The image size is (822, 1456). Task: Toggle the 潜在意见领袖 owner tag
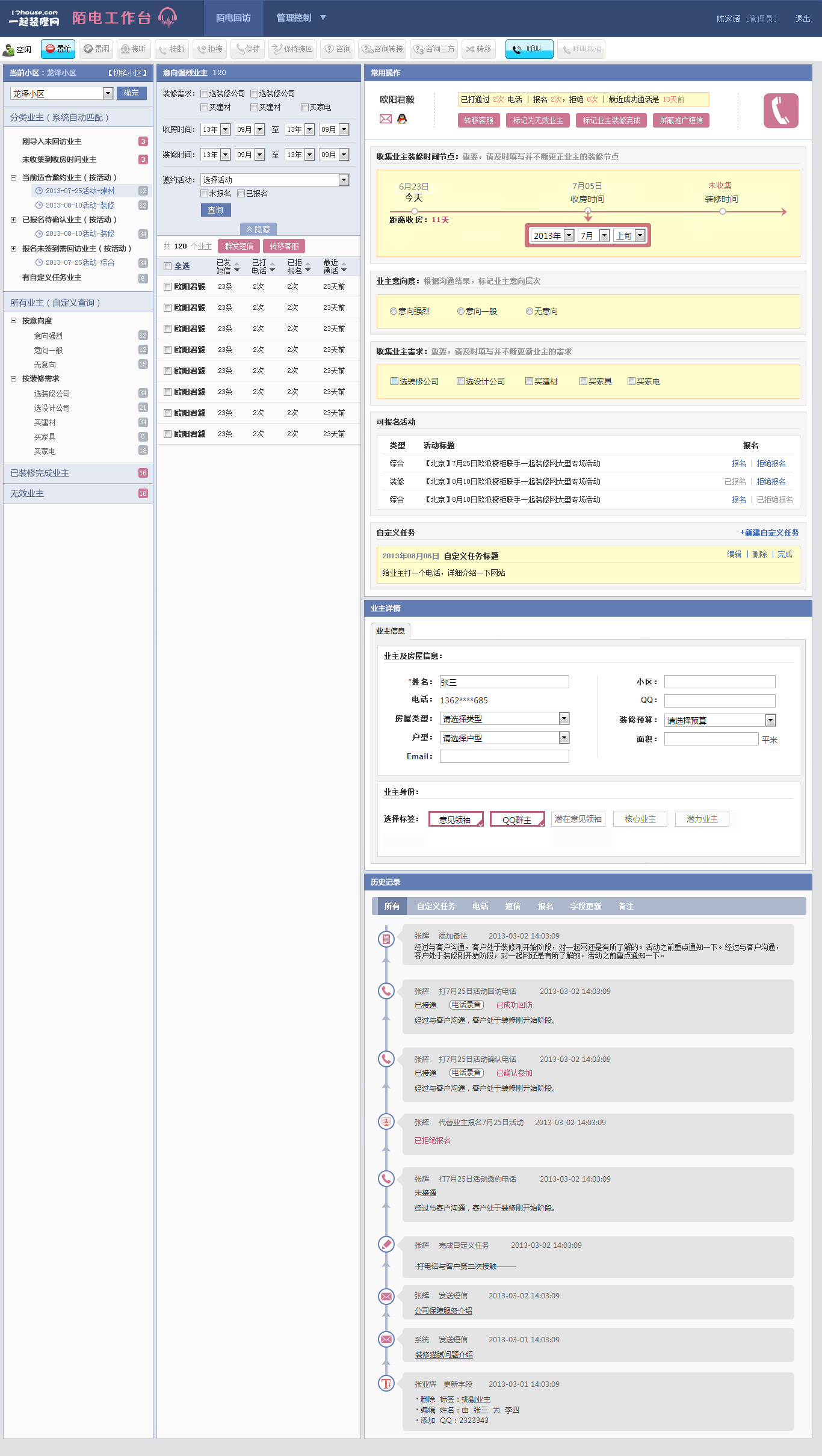578,819
